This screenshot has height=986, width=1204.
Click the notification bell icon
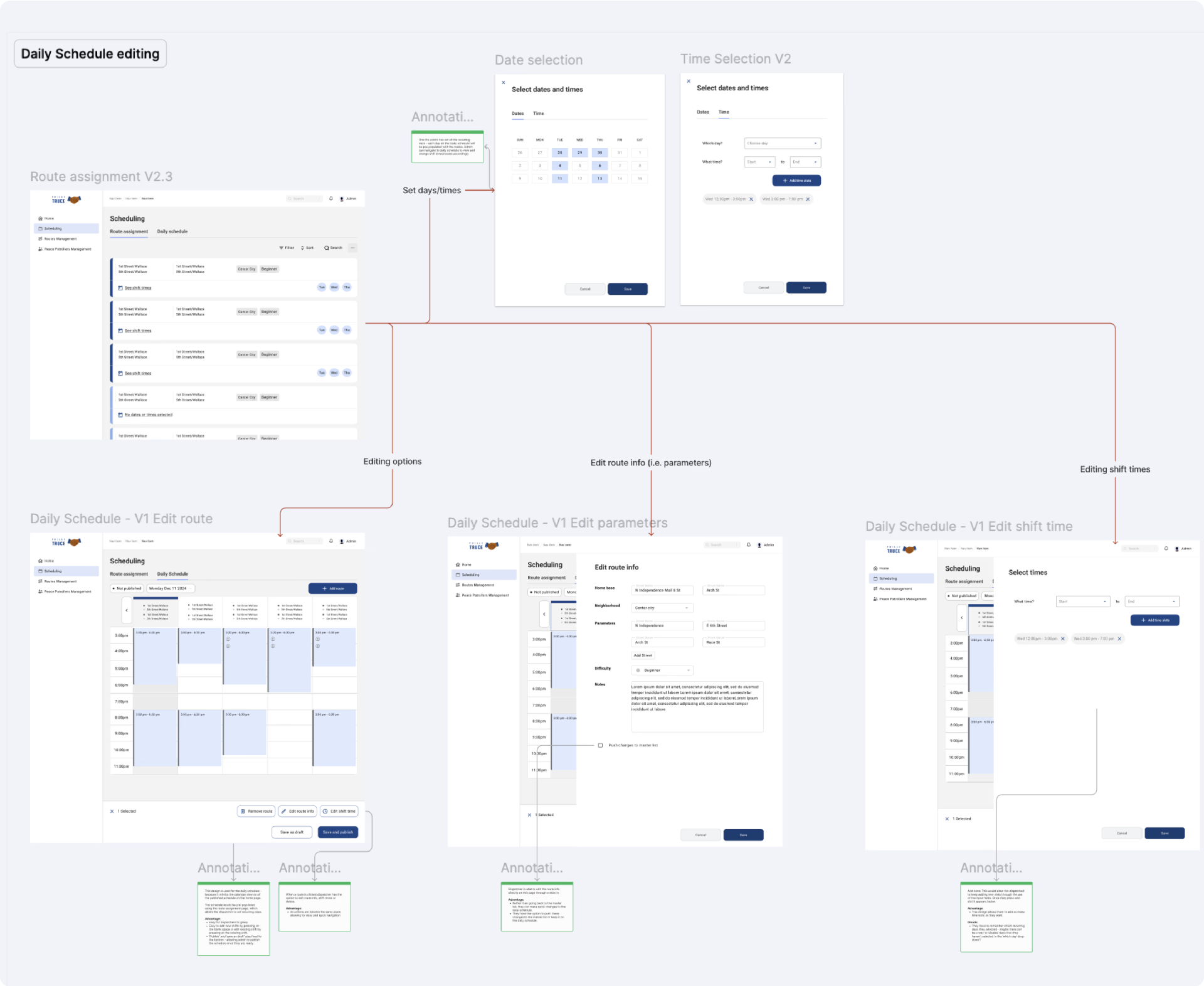pyautogui.click(x=331, y=199)
